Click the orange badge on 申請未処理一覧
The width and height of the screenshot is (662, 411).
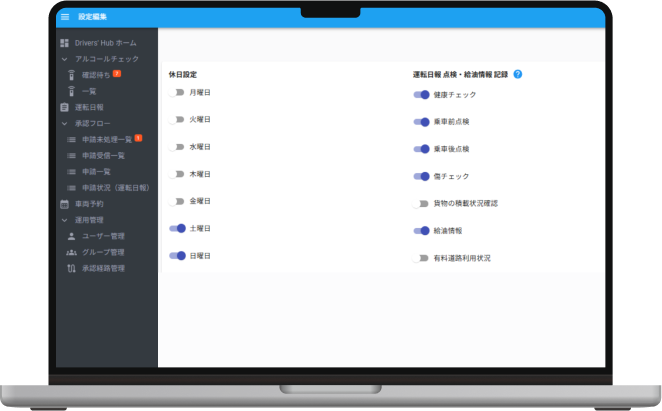tap(138, 138)
